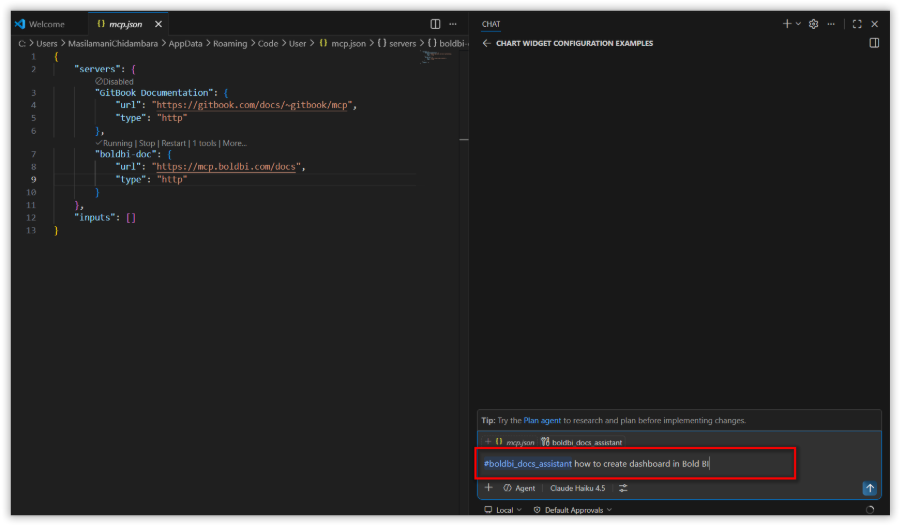Image resolution: width=901 pixels, height=526 pixels.
Task: Open chat settings gear icon
Action: 813,24
